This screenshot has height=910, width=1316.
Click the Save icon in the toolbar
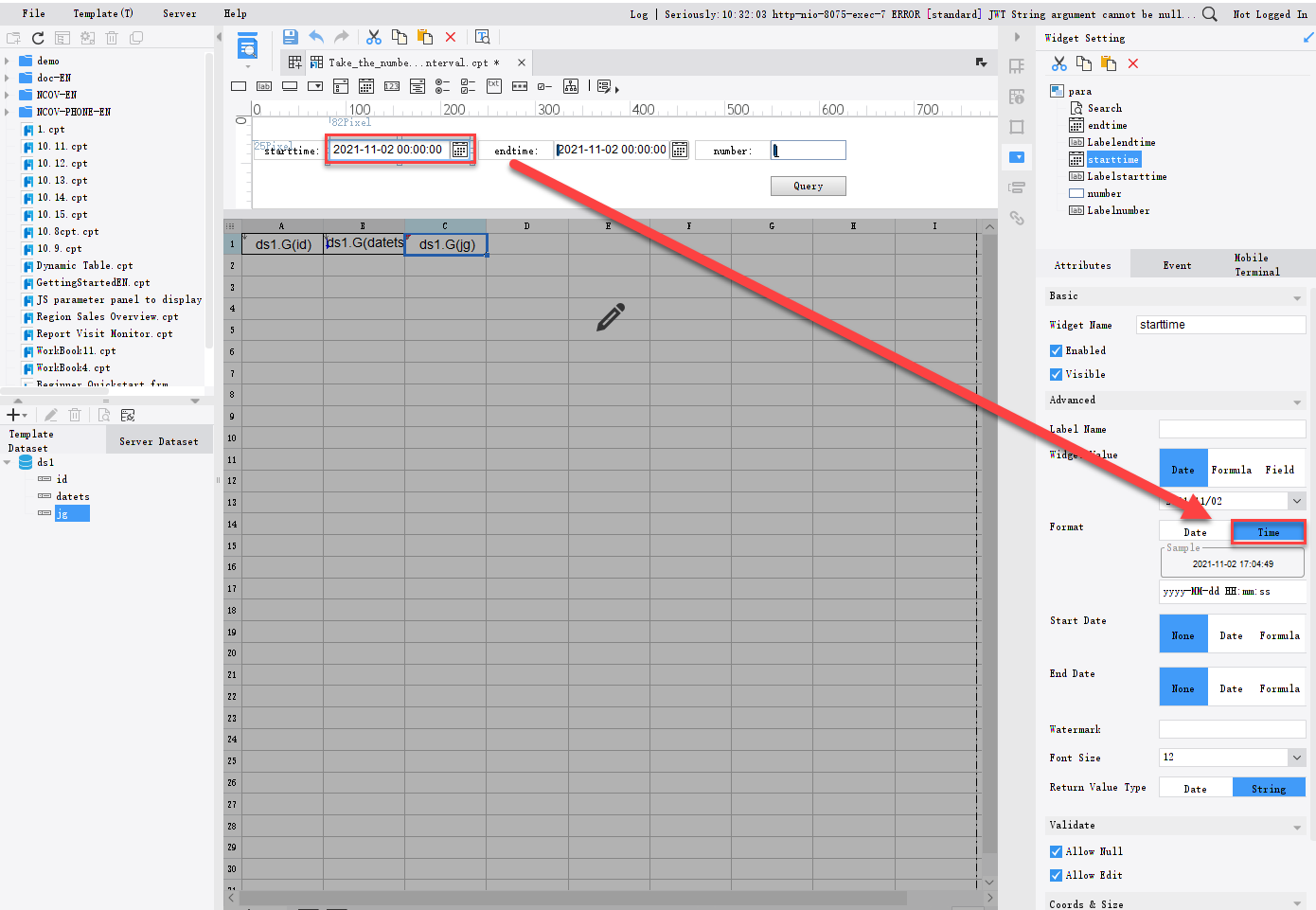291,37
